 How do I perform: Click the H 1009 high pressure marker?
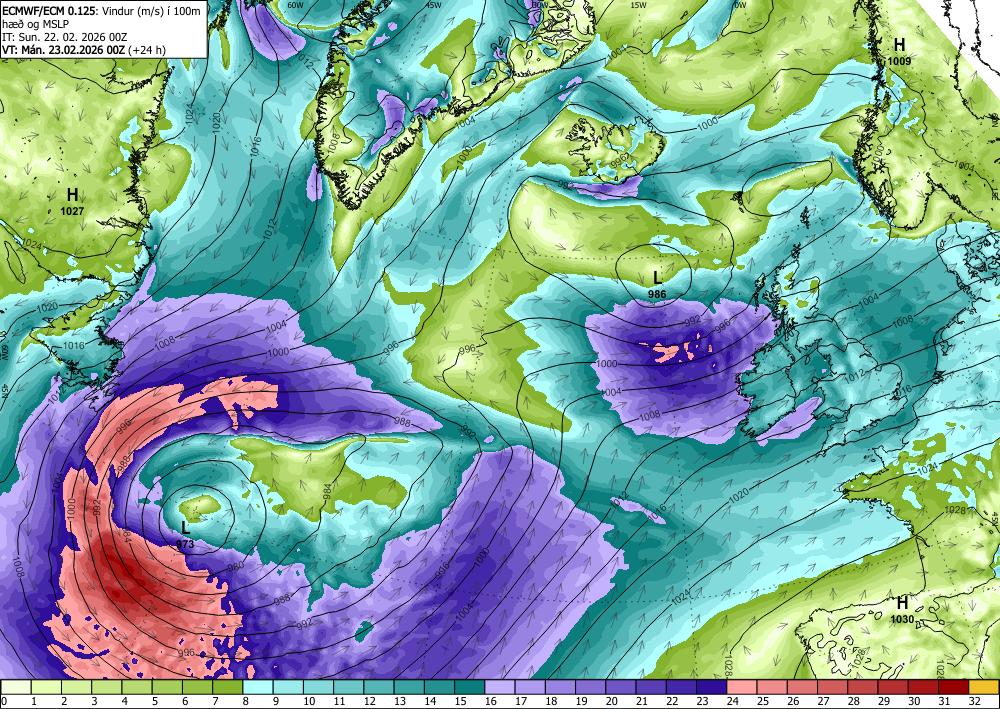(x=899, y=51)
